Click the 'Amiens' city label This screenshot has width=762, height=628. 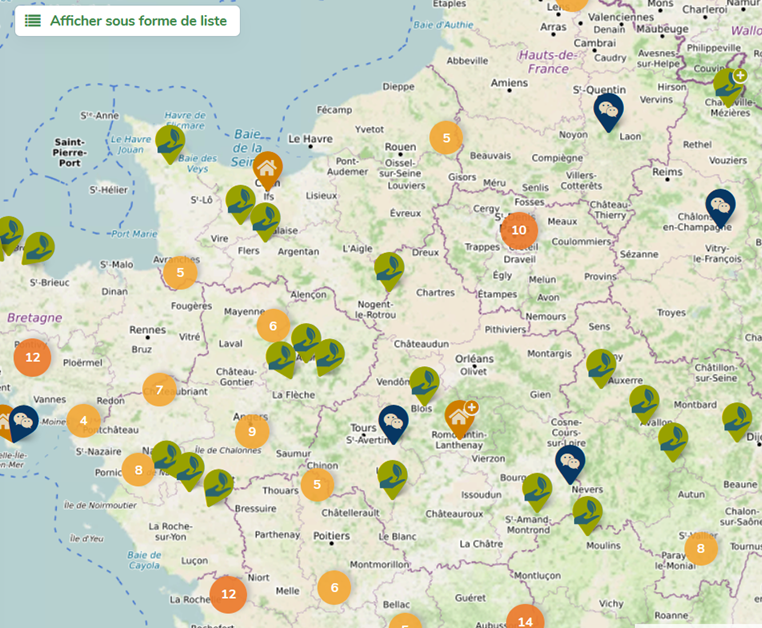tap(509, 83)
